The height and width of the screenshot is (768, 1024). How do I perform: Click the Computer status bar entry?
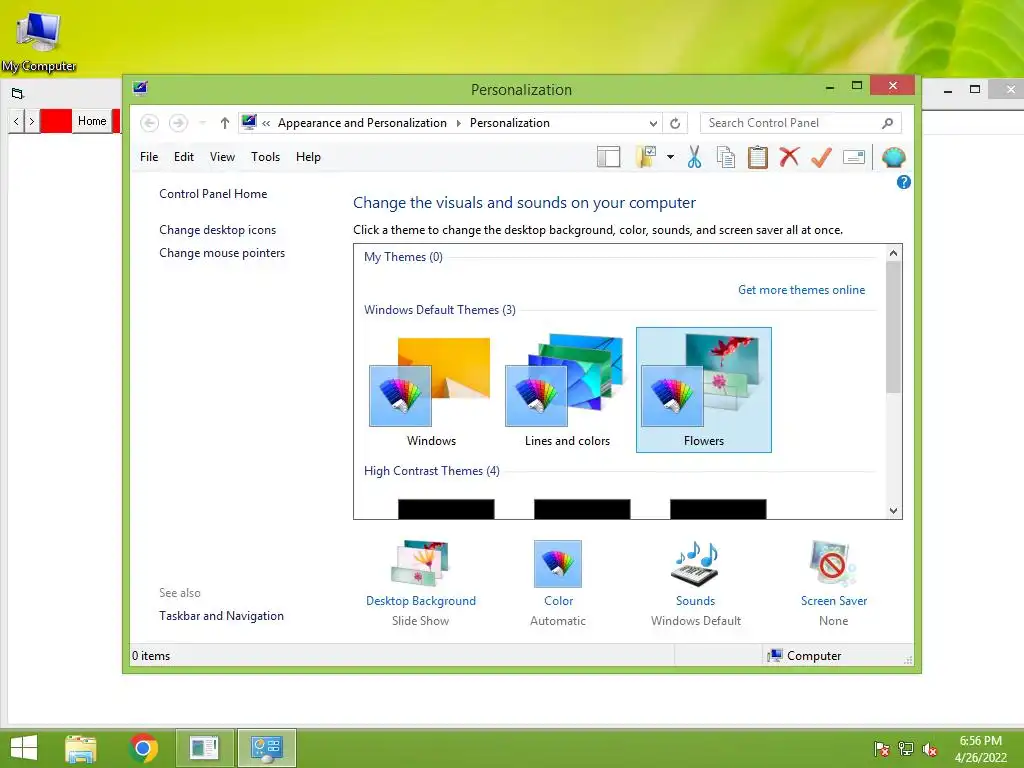pyautogui.click(x=805, y=656)
